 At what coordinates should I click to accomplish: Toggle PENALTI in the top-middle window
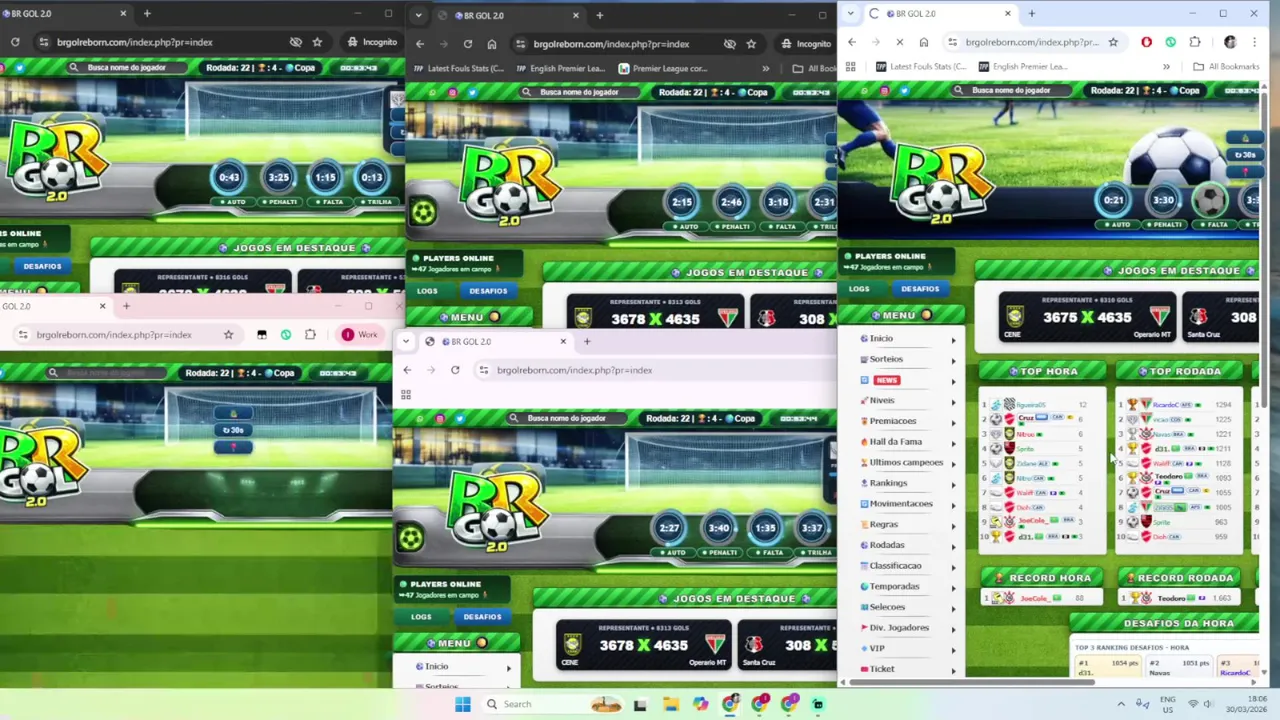[732, 226]
